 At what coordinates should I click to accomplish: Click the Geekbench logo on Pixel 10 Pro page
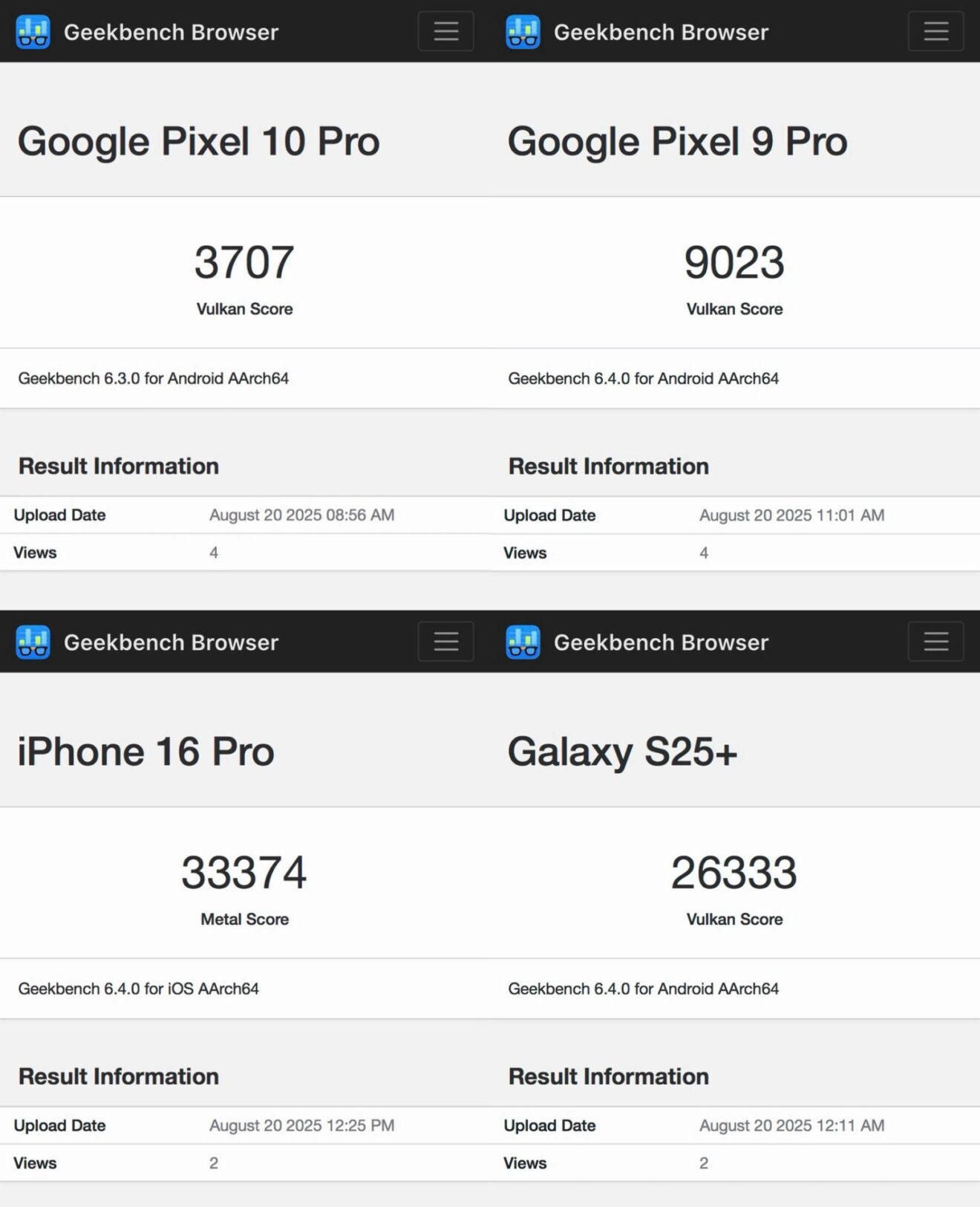pos(31,31)
